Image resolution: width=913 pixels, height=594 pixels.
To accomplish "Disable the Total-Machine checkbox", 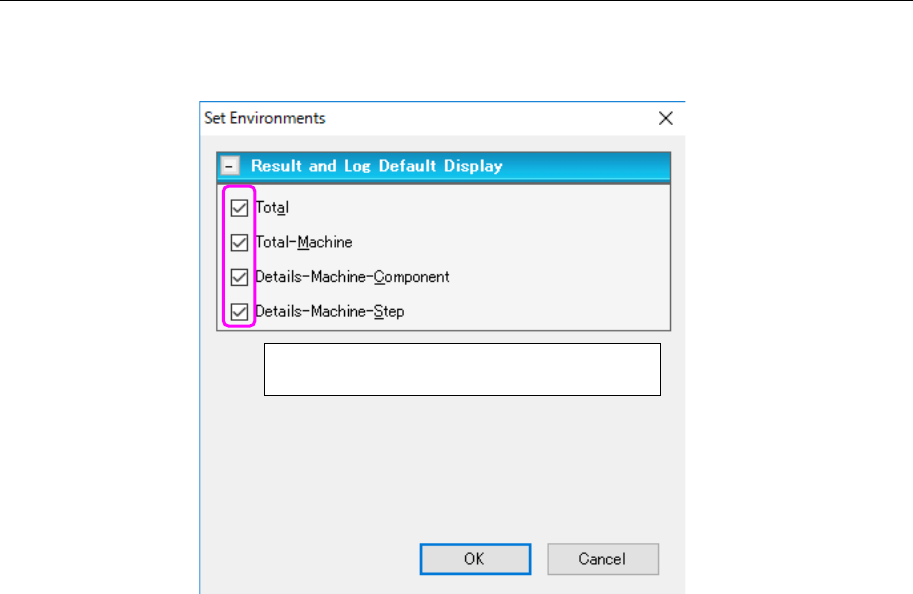I will tap(239, 242).
